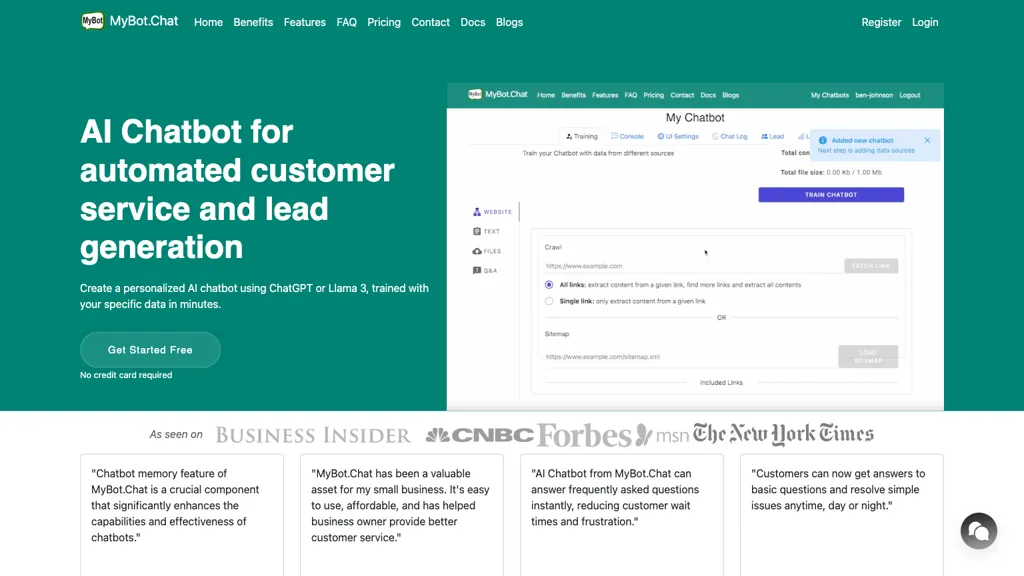The image size is (1024, 576).
Task: Click the CNBC logo
Action: pos(480,435)
